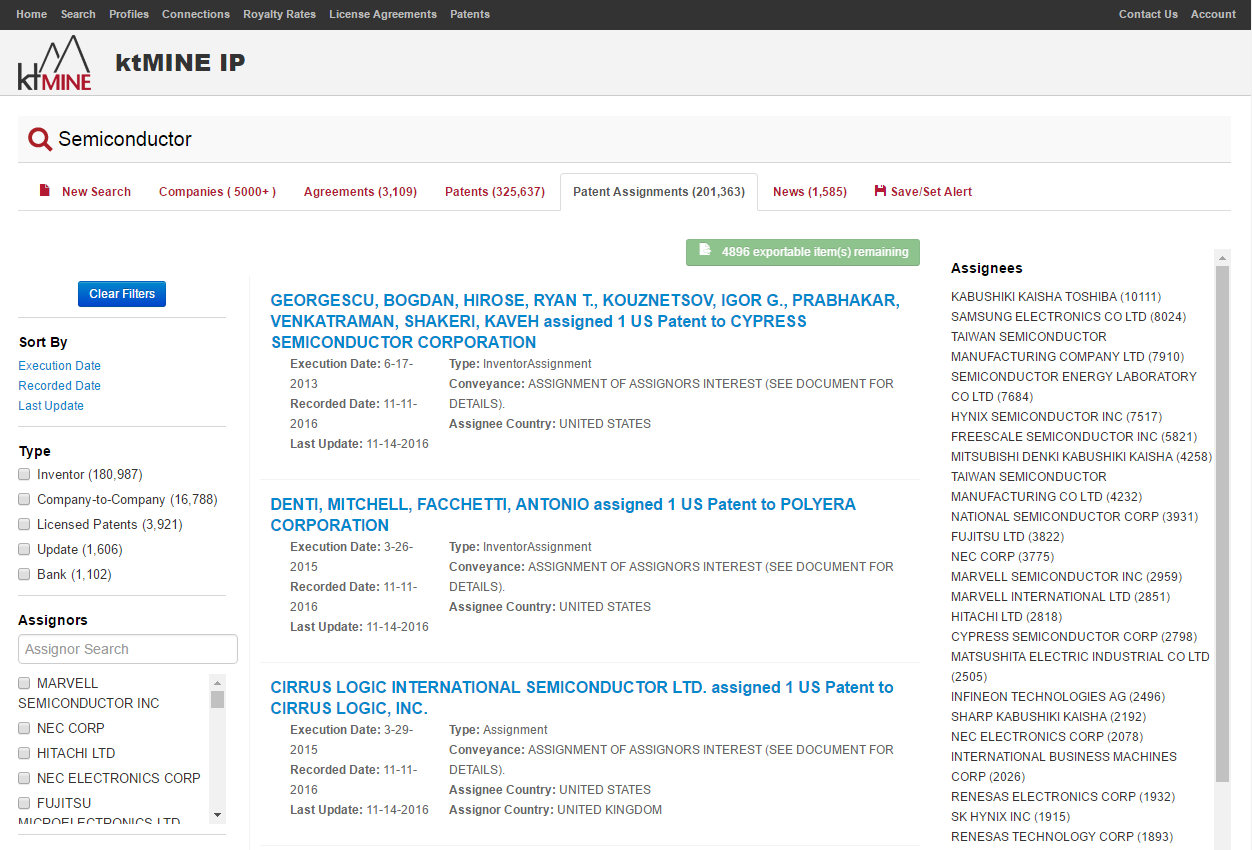
Task: Open the Georgescu to Cypress Semiconductor assignment
Action: point(585,321)
